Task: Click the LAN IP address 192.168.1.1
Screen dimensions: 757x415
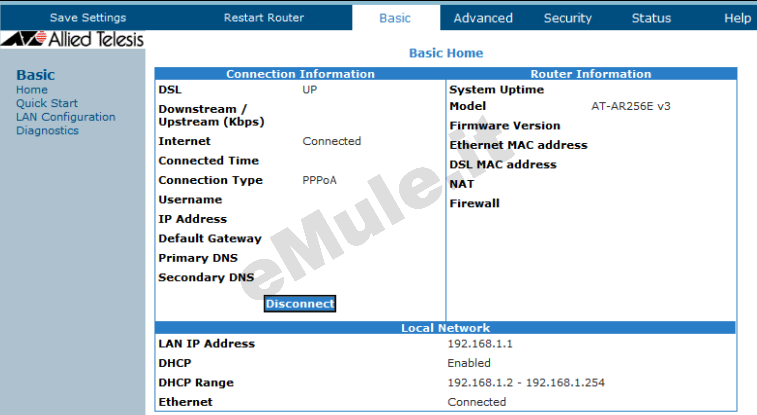Action: click(480, 344)
